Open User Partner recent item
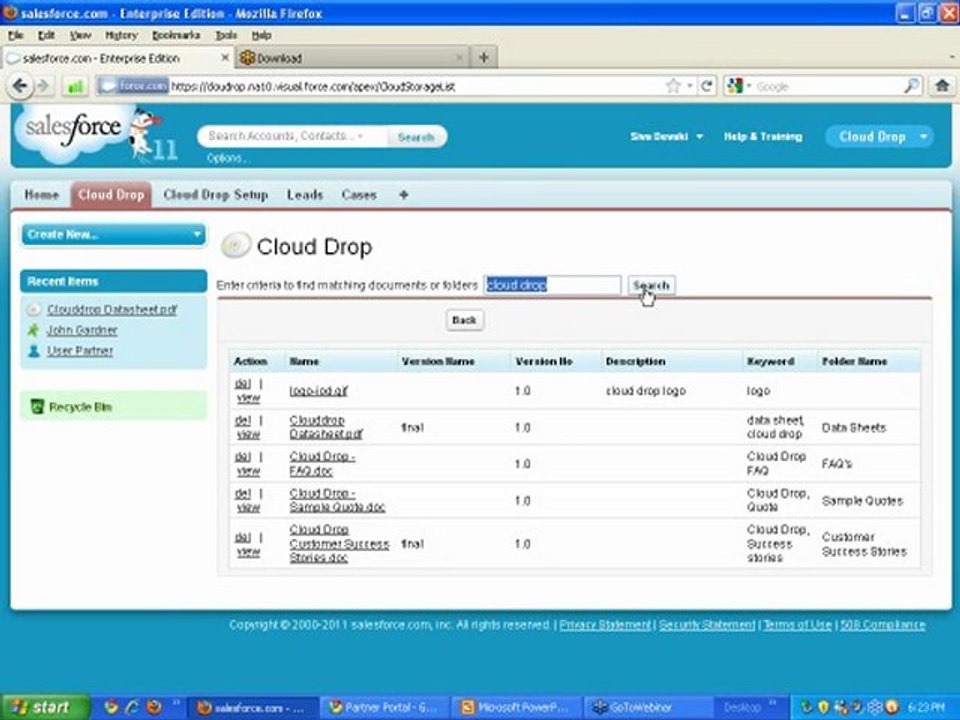 tap(80, 351)
